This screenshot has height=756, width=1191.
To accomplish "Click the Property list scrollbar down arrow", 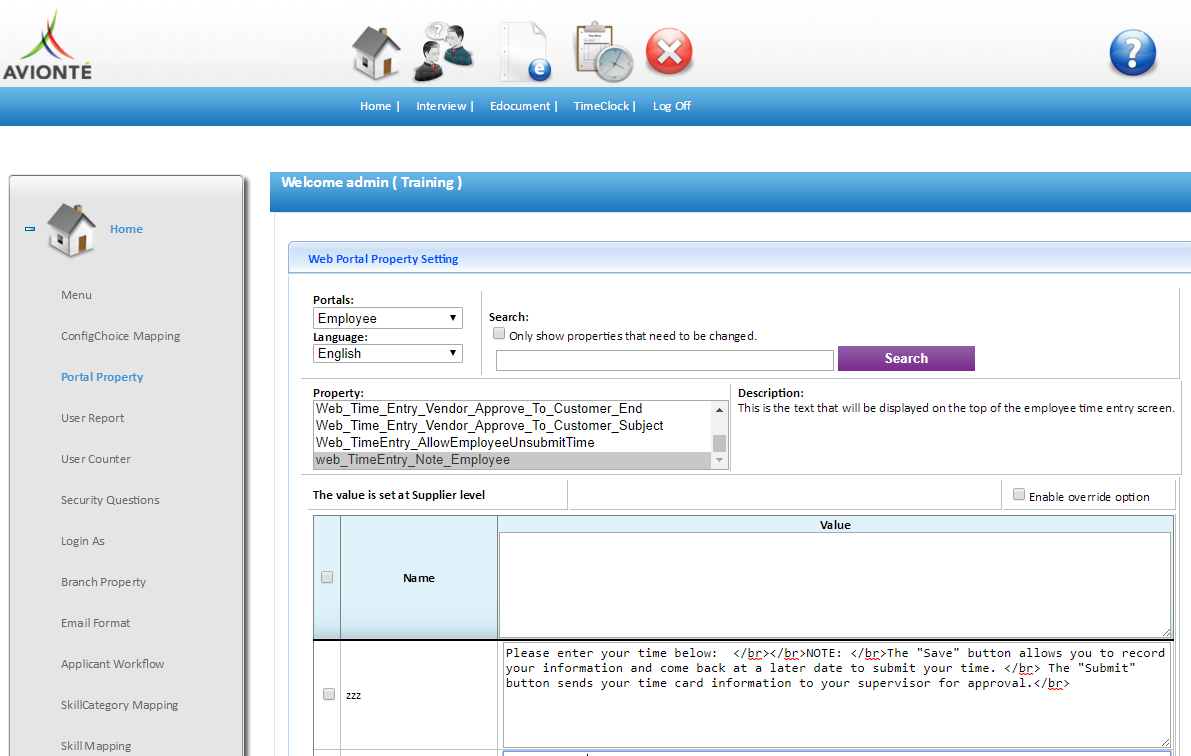I will click(719, 461).
